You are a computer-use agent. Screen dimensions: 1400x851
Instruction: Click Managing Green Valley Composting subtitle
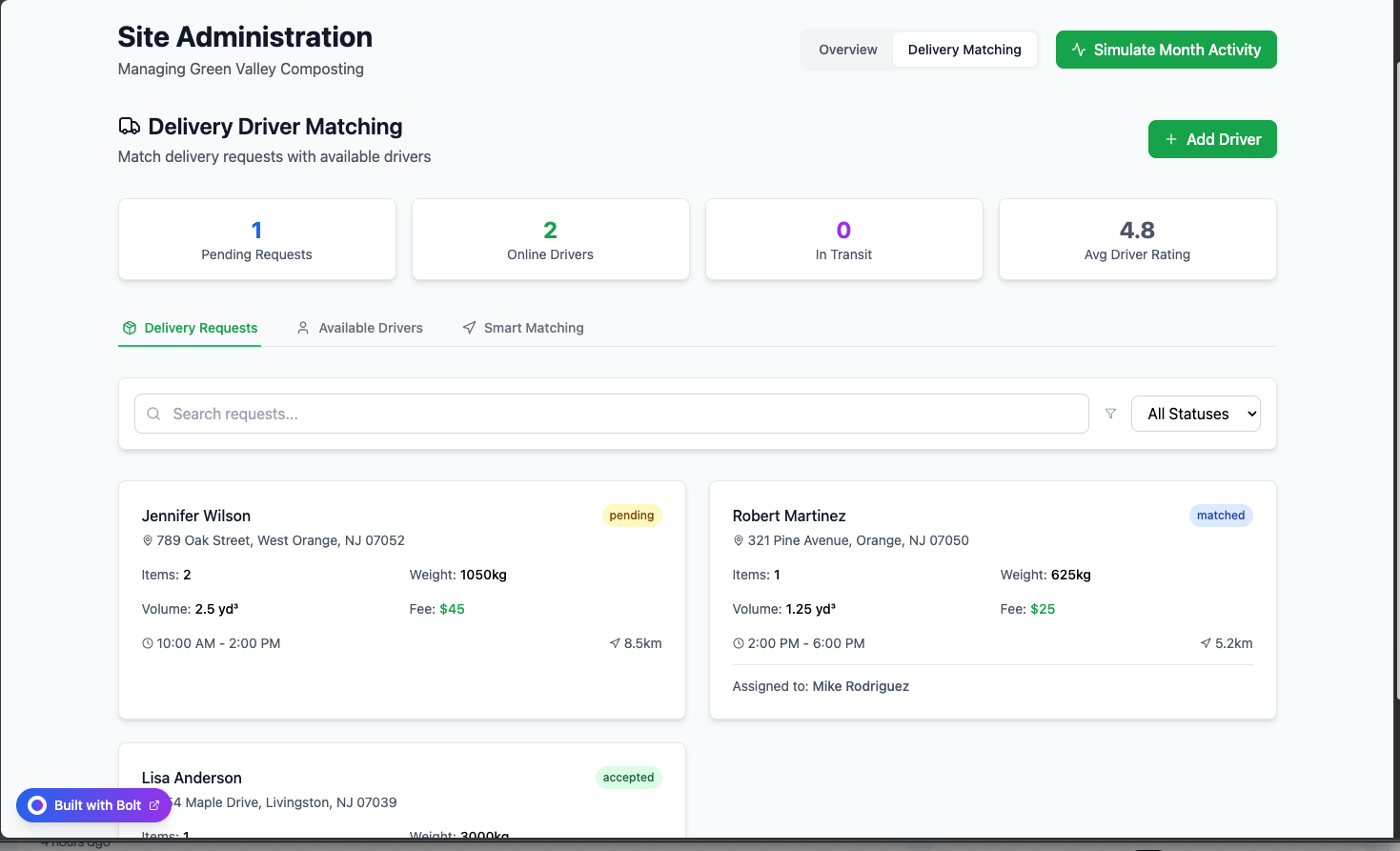[241, 69]
